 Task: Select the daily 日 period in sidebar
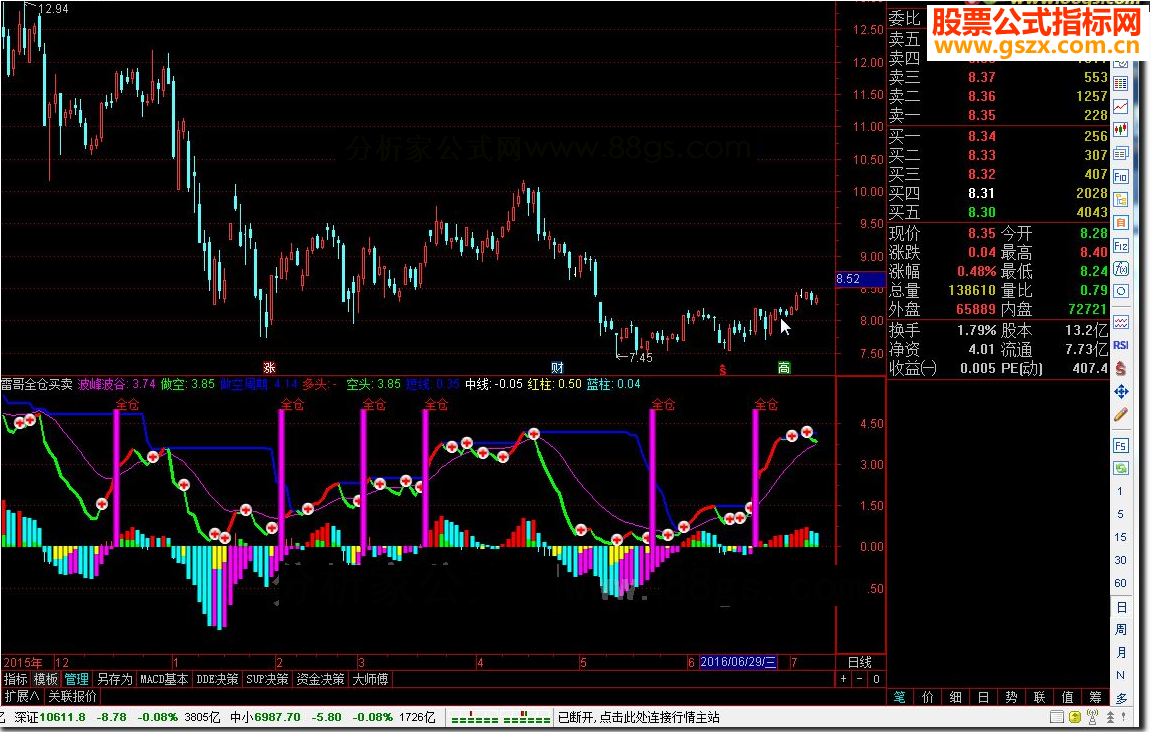pos(1121,607)
